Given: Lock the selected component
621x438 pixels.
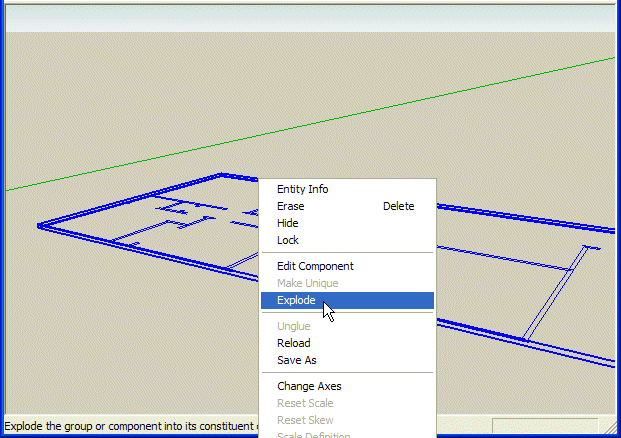Looking at the screenshot, I should (x=287, y=240).
